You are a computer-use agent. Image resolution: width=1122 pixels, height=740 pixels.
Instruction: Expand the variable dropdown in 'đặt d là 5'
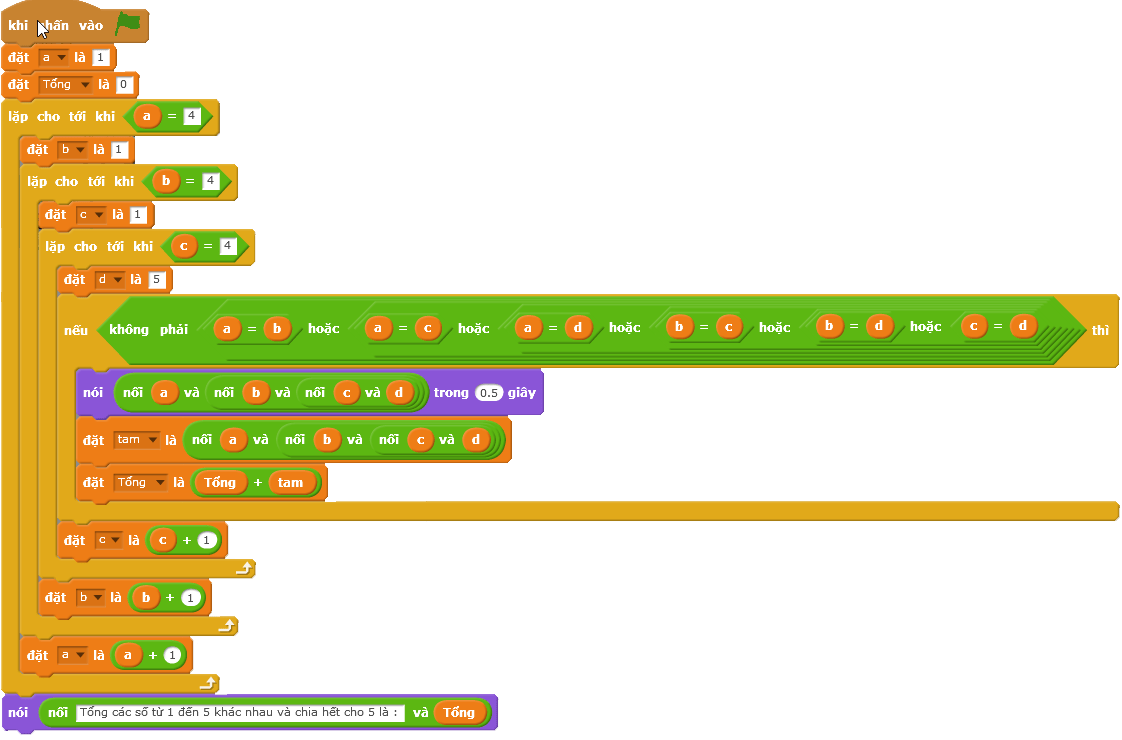(110, 280)
